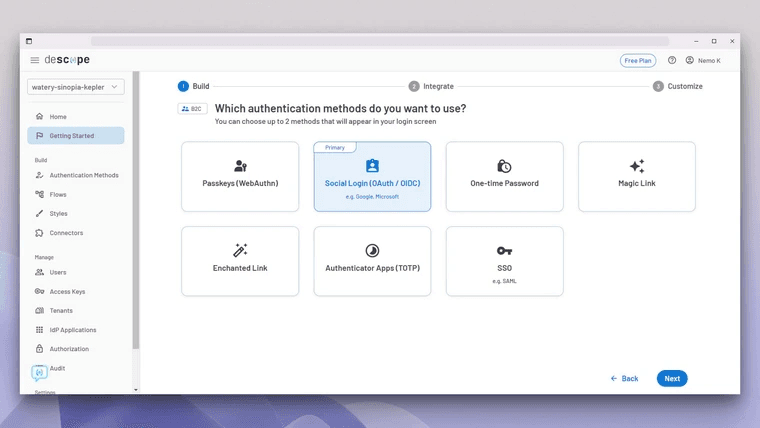This screenshot has width=760, height=428.
Task: Click the sidebar scrollbar down arrow
Action: [x=136, y=389]
